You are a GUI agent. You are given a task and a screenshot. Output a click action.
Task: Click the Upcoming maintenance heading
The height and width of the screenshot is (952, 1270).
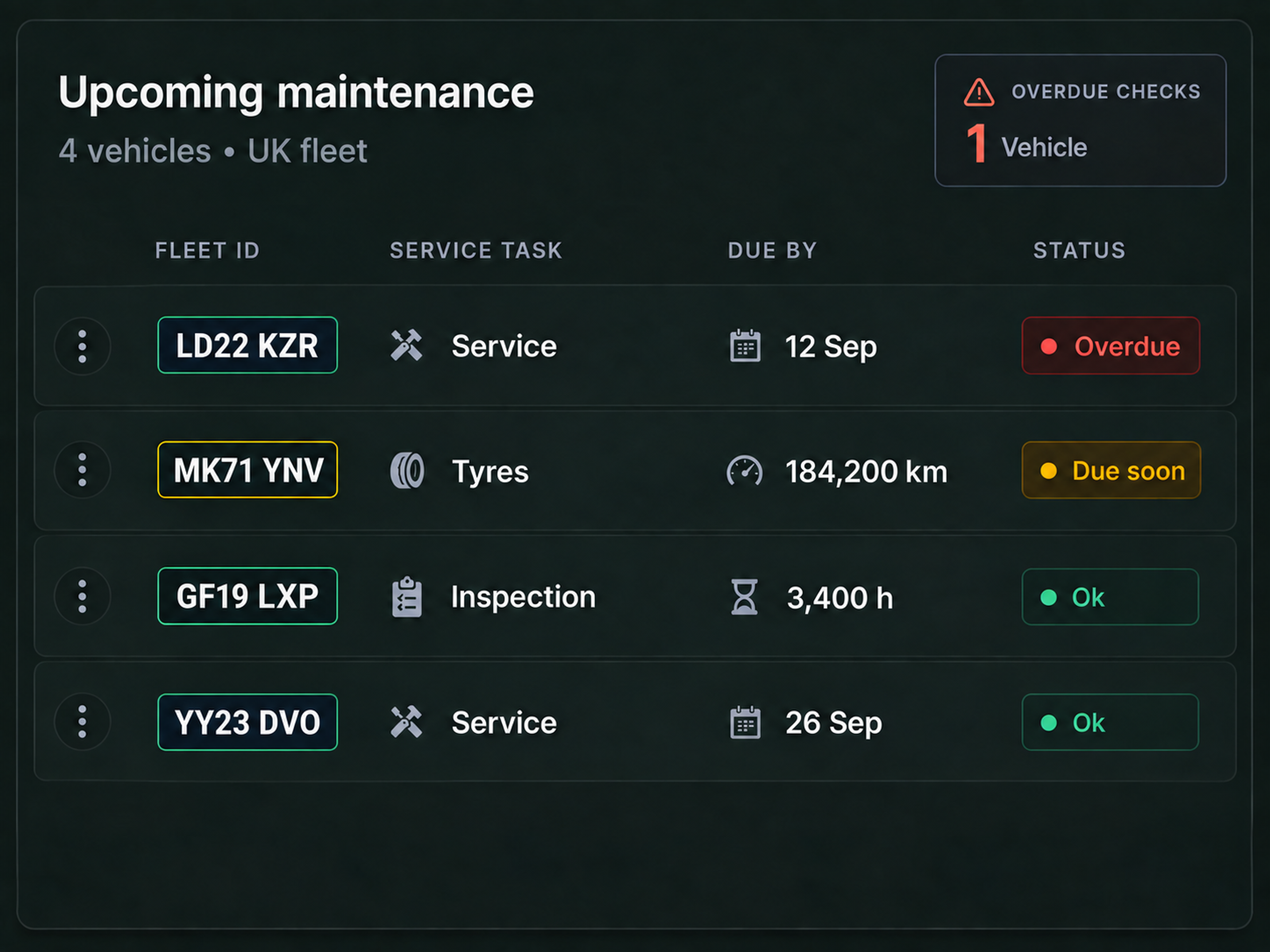coord(296,94)
